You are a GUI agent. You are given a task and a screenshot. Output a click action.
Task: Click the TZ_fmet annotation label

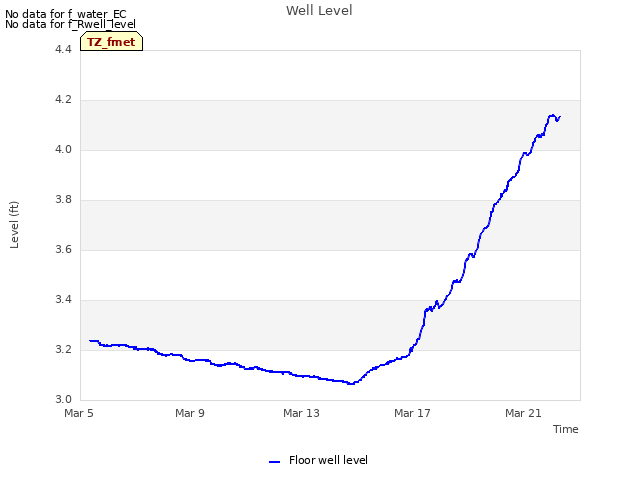(111, 42)
